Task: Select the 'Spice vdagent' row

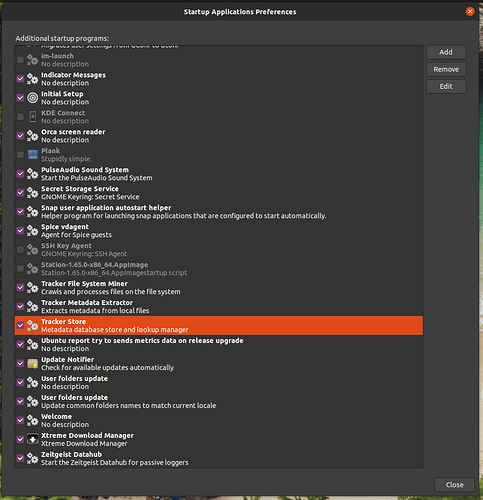Action: point(219,231)
